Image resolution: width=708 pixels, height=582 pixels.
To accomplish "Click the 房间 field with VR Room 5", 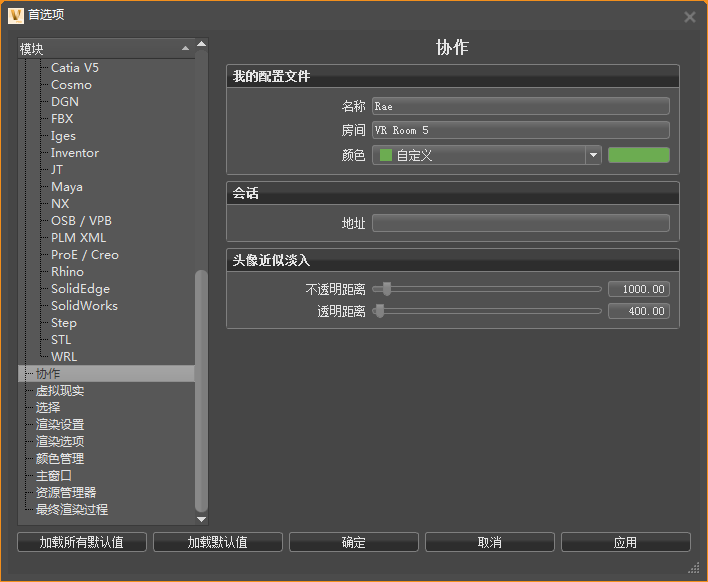I will (x=521, y=130).
